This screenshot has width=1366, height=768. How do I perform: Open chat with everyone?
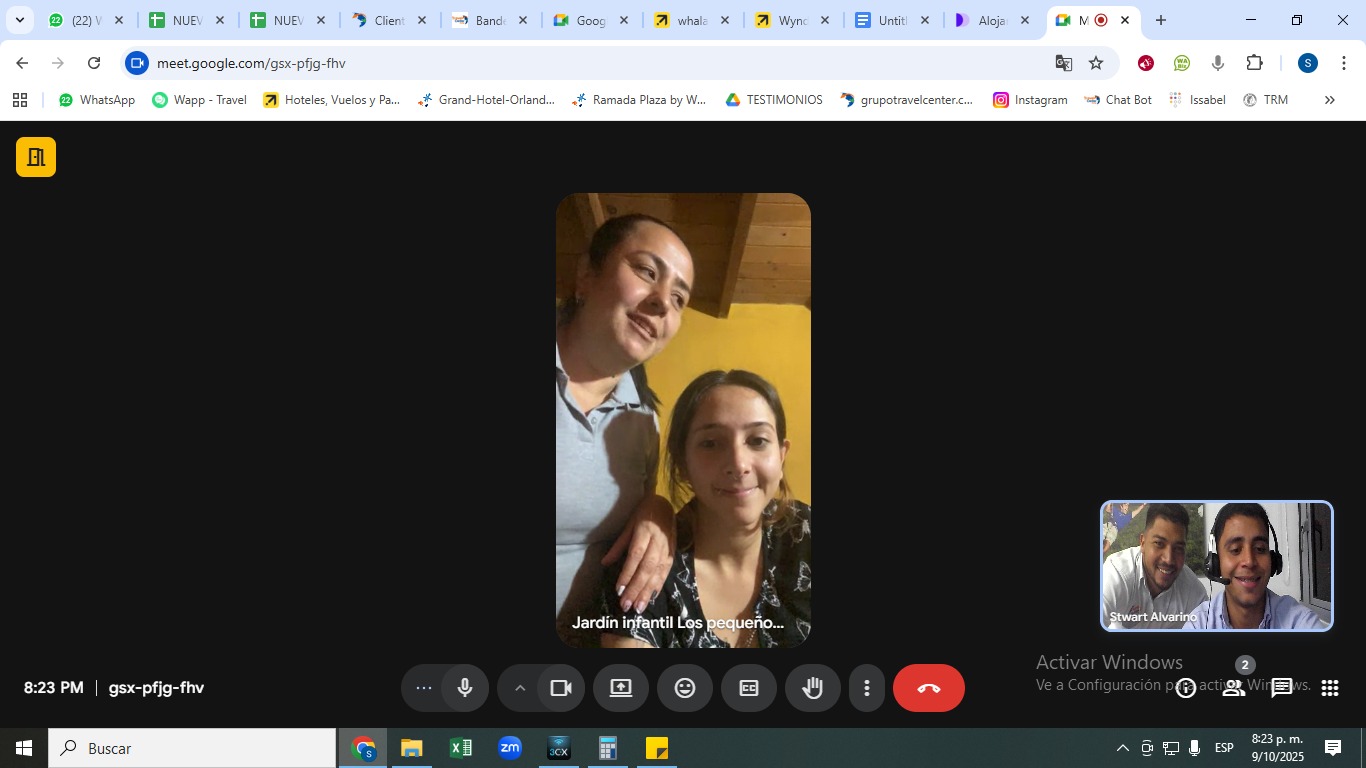pos(1282,688)
